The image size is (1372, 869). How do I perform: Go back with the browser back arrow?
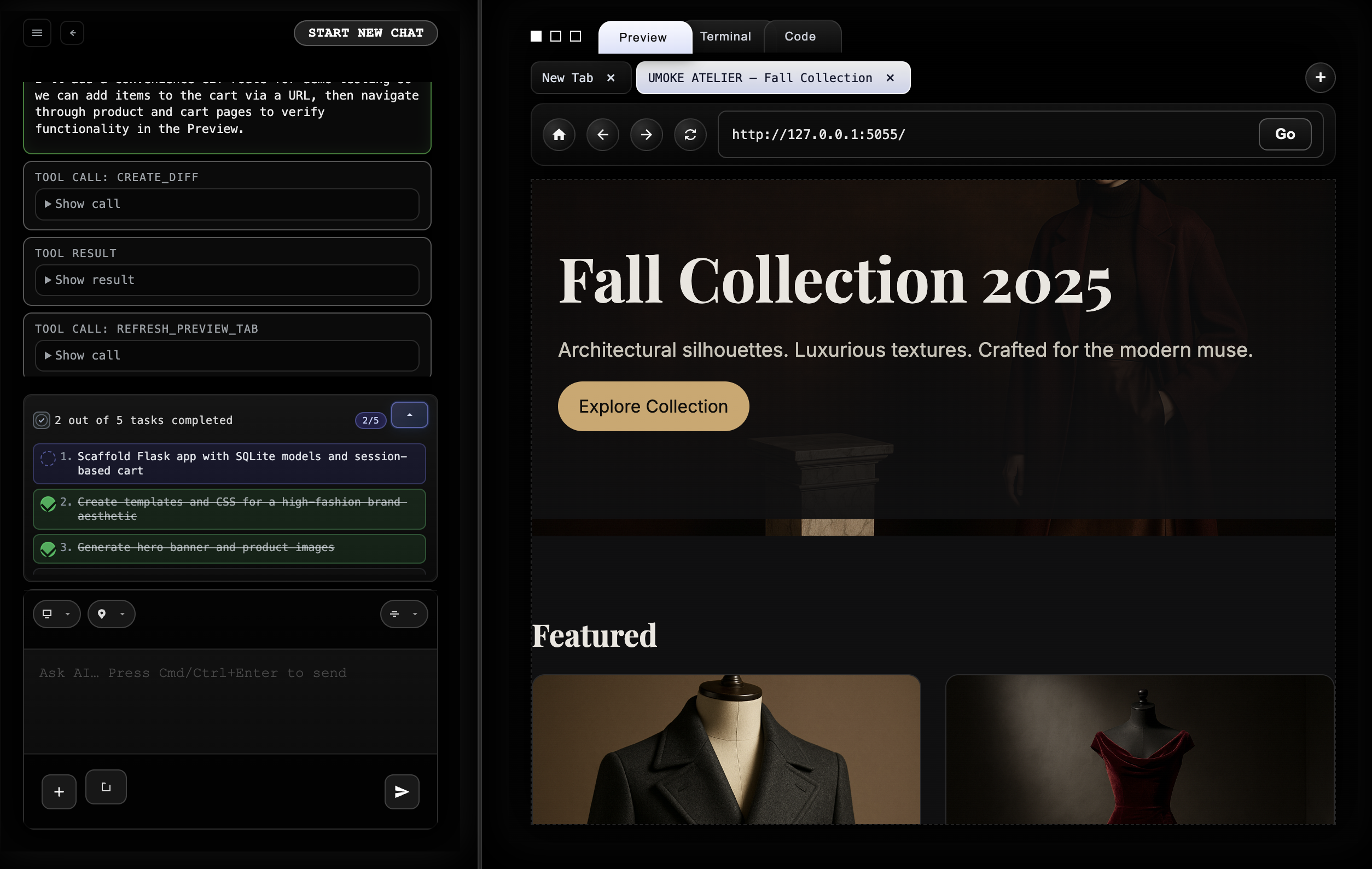(602, 135)
